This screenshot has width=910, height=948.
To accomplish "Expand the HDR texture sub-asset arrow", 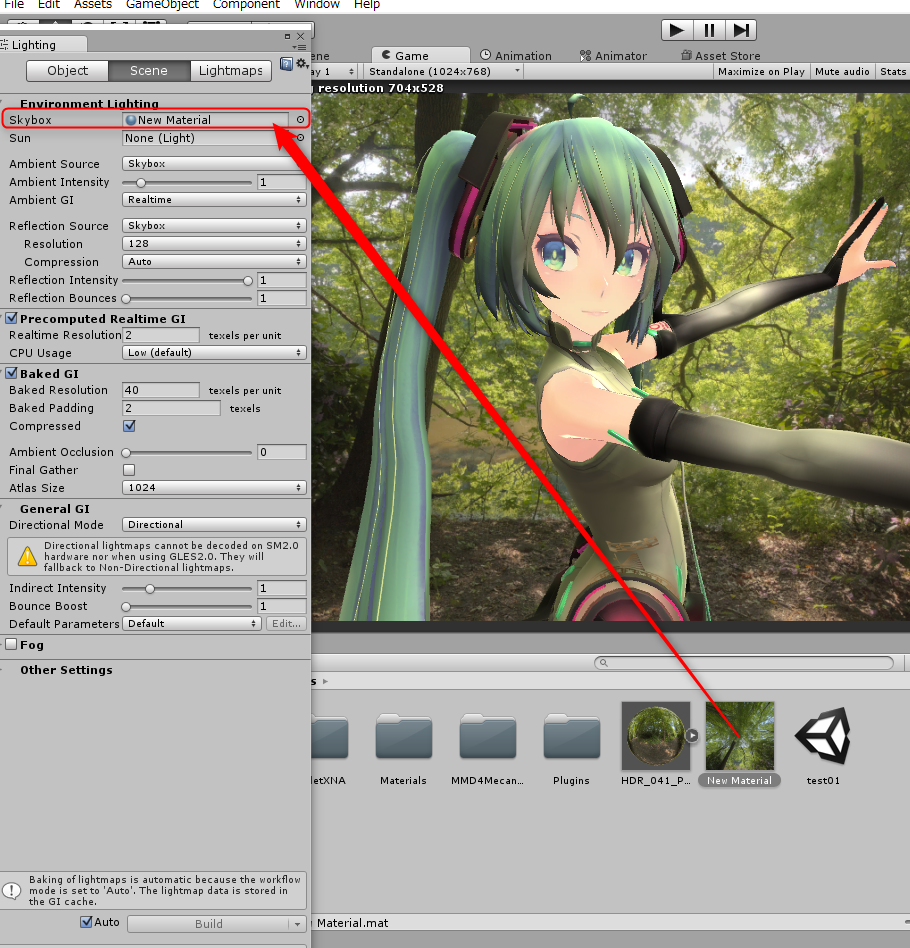I will click(692, 736).
